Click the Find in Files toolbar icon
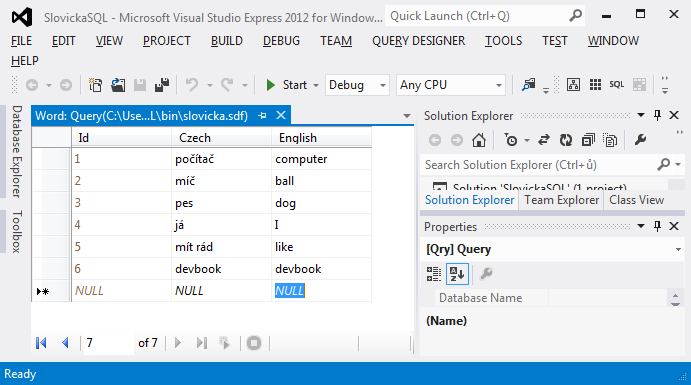Screen dimensions: 691x385 tap(528, 85)
